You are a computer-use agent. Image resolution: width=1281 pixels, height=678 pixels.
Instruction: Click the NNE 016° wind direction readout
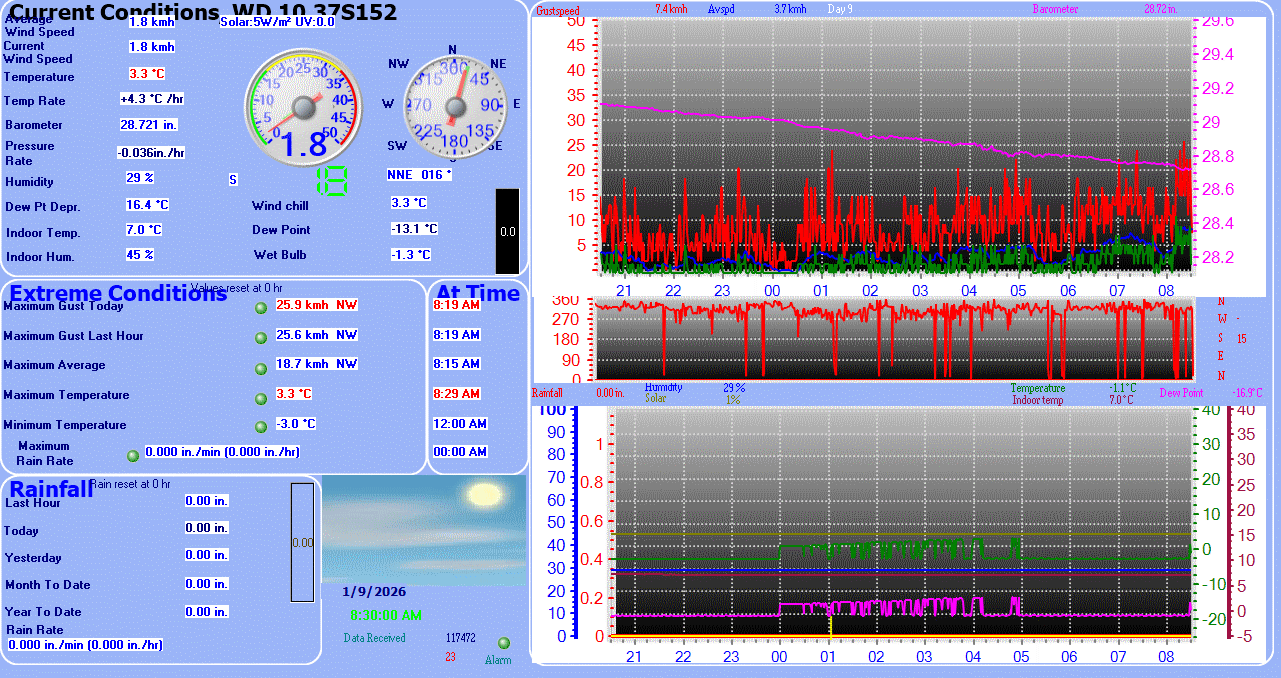coord(420,175)
